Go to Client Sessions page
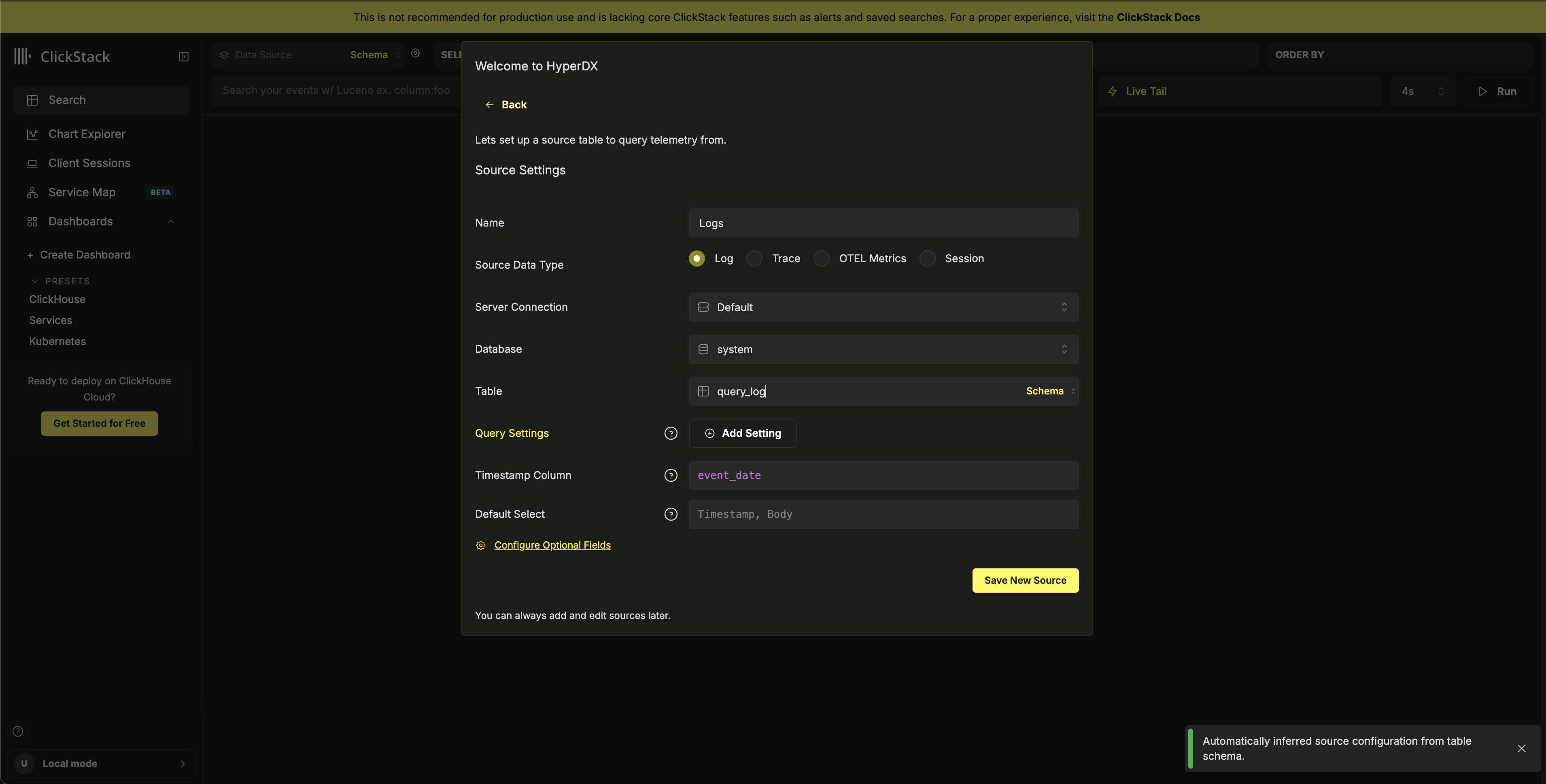Viewport: 1546px width, 784px height. pos(89,163)
